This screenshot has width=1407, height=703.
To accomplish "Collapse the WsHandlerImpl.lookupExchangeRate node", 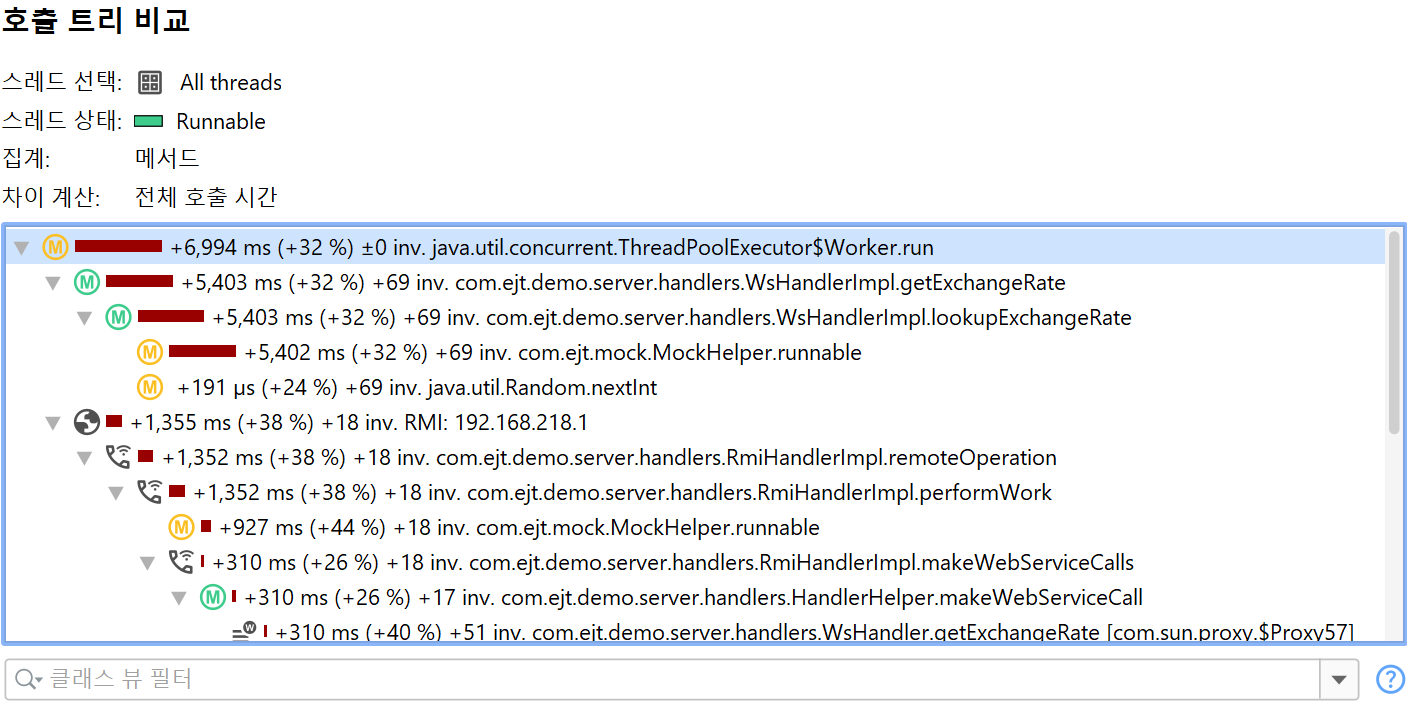I will click(x=85, y=318).
